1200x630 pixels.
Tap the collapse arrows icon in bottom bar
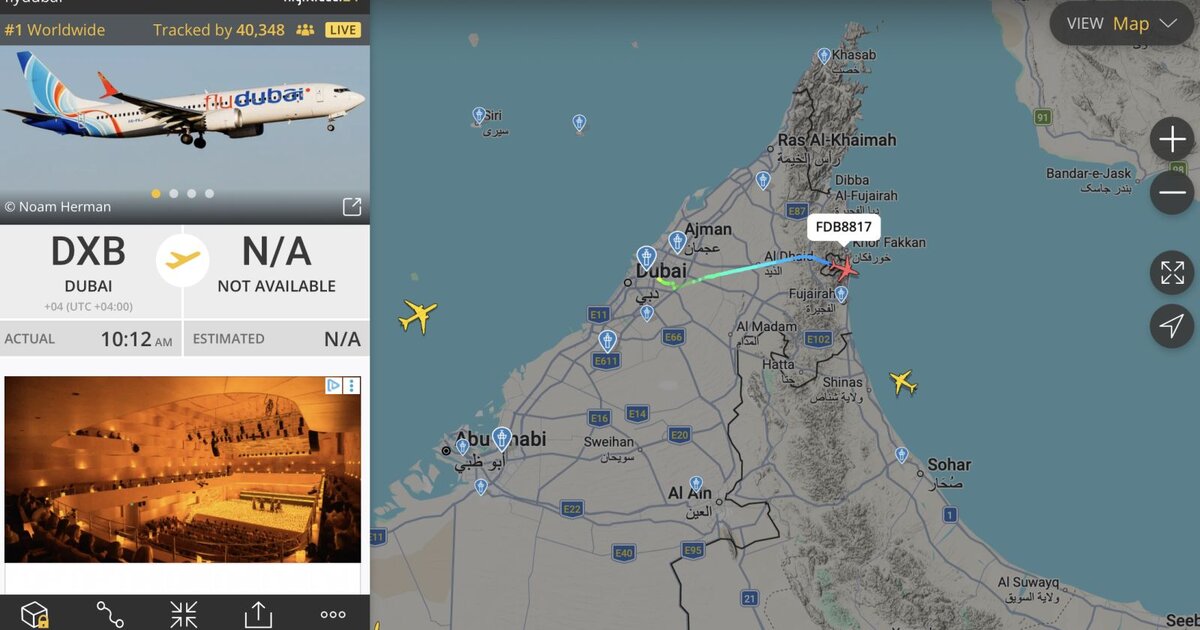184,614
